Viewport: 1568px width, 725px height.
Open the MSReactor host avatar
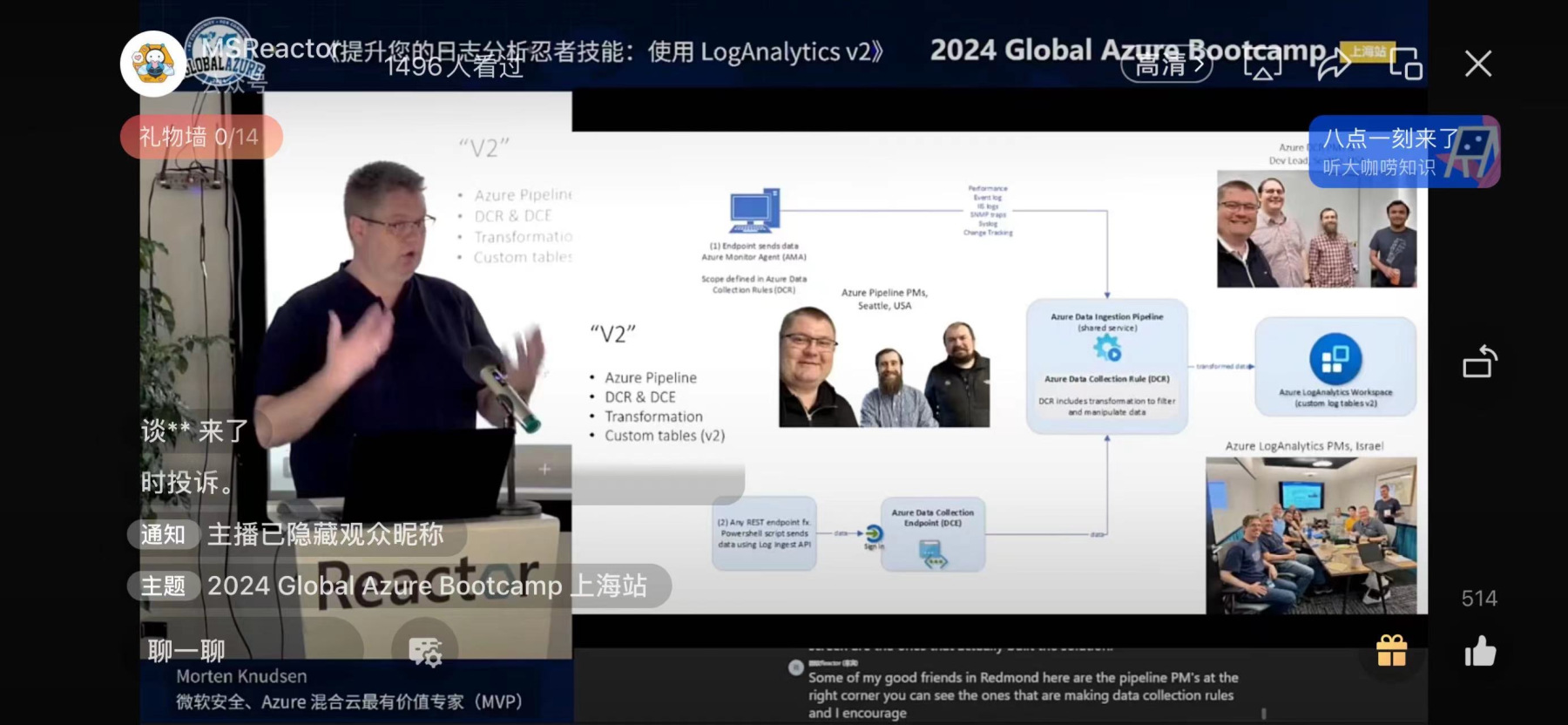(153, 63)
